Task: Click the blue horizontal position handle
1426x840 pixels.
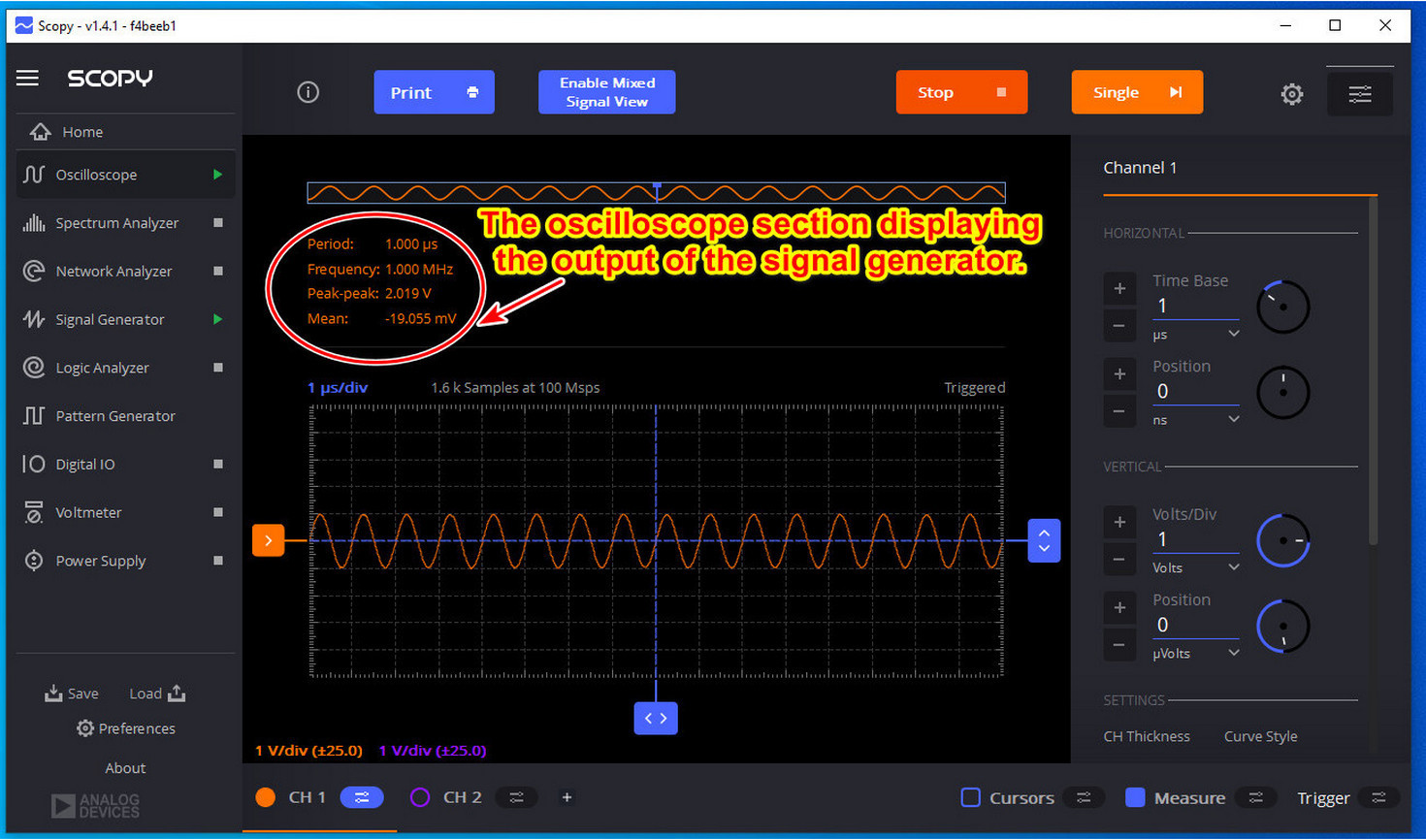Action: [656, 718]
